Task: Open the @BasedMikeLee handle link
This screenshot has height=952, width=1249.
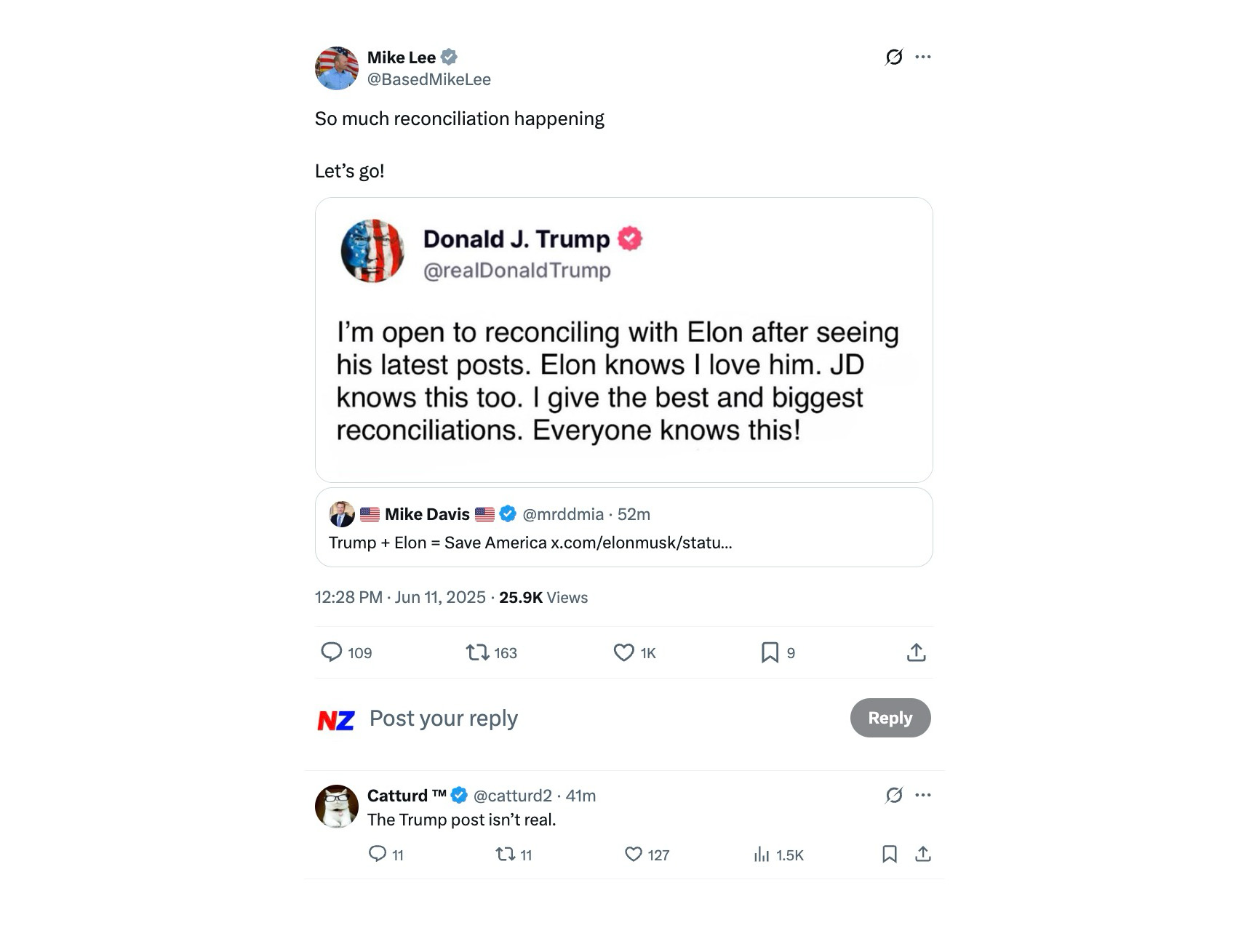Action: tap(428, 79)
